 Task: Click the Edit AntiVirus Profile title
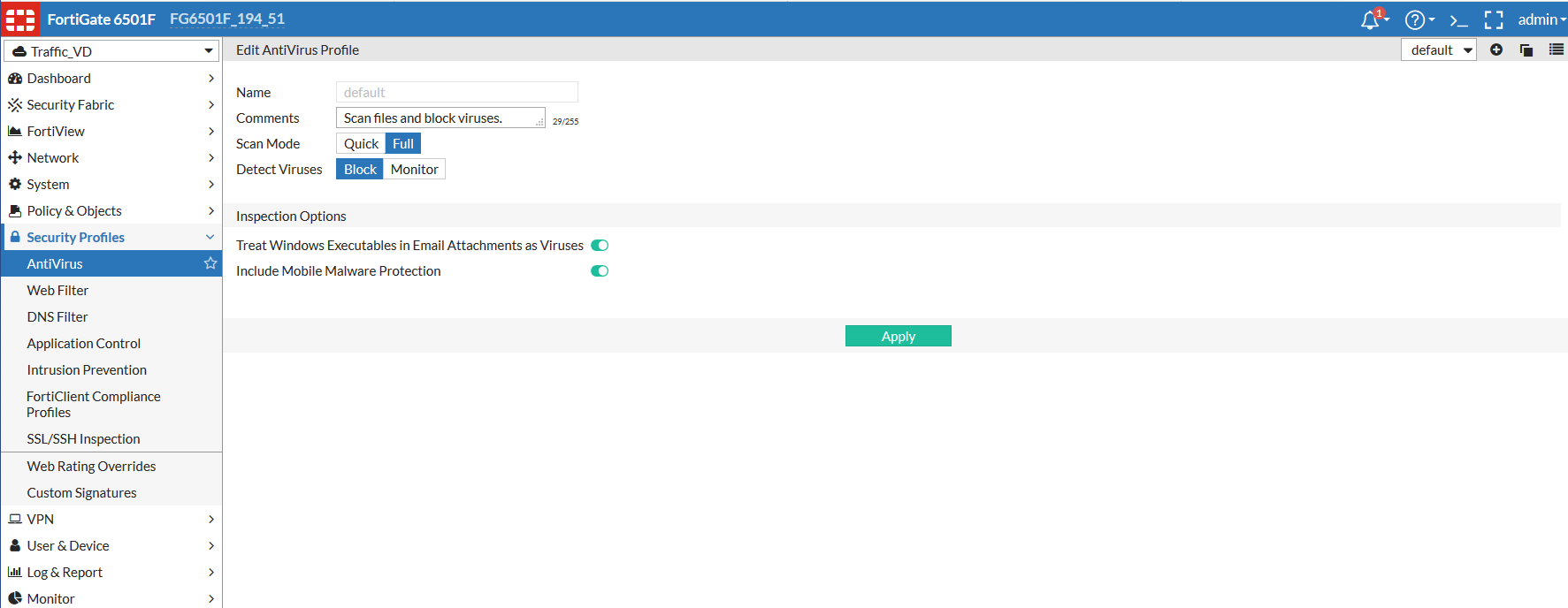click(297, 49)
